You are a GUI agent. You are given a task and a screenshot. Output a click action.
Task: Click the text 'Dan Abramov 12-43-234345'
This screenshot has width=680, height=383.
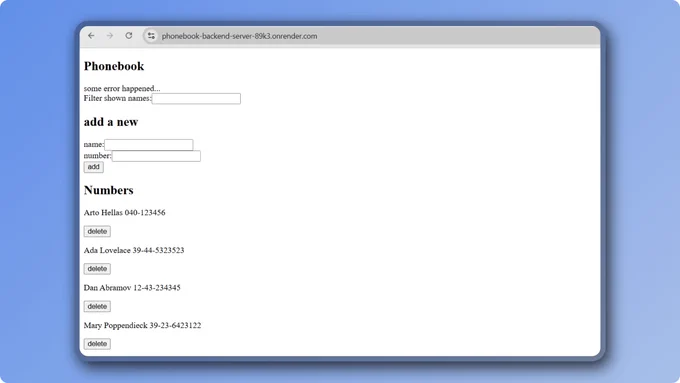point(132,288)
